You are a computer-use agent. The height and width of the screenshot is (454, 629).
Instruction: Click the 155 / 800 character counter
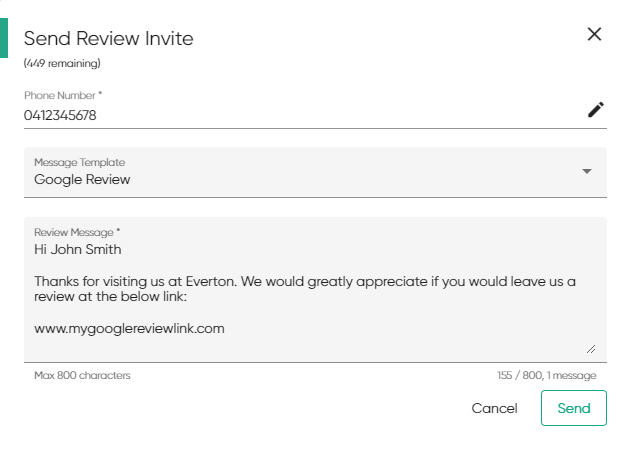[x=546, y=375]
